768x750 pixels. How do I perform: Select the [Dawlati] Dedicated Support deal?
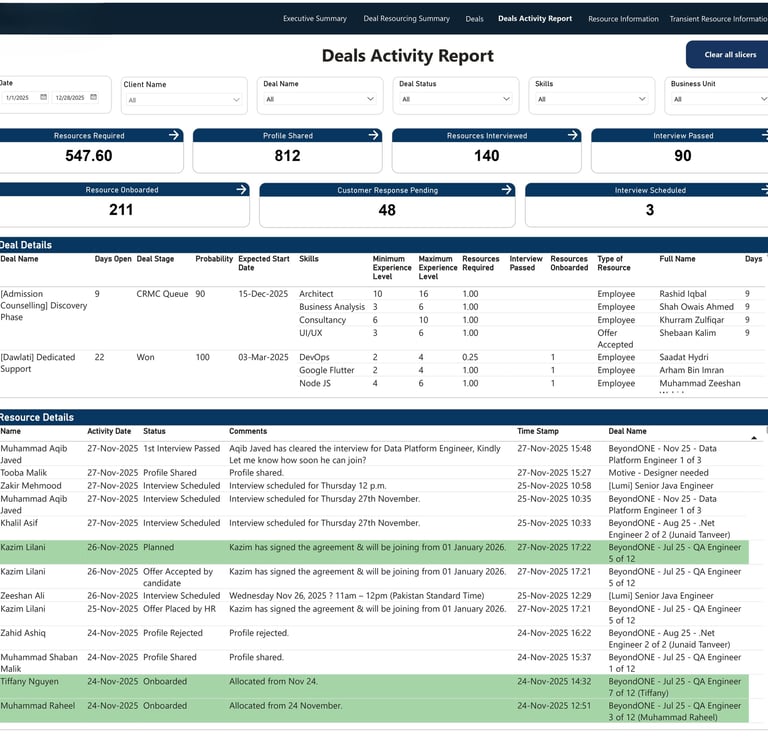point(38,363)
